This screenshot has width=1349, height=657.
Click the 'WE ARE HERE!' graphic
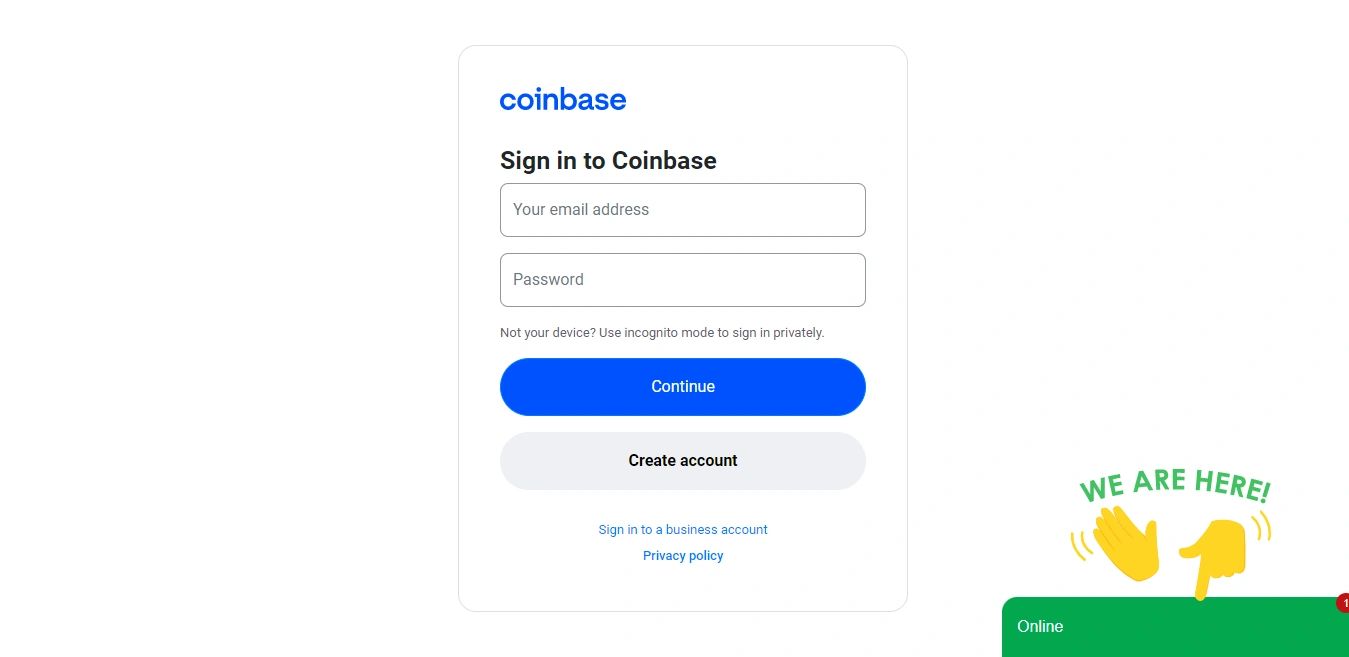1173,487
